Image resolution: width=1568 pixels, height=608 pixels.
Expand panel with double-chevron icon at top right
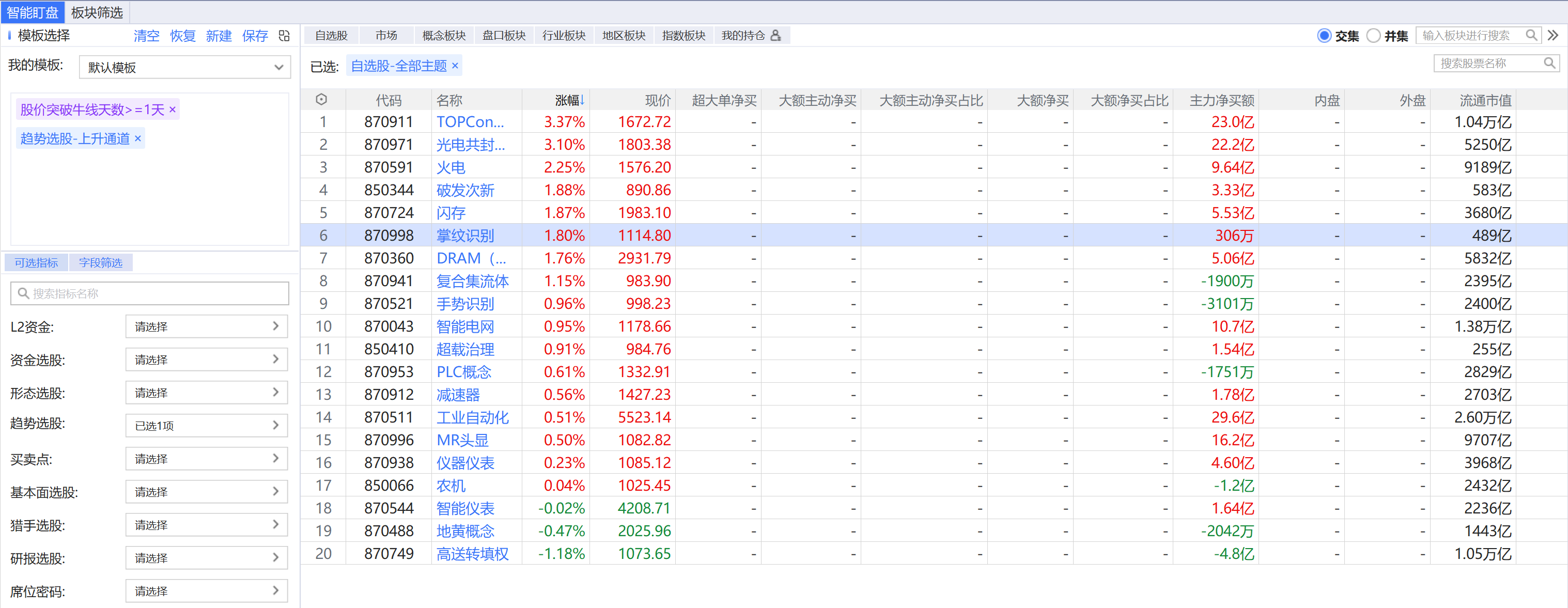[1553, 35]
